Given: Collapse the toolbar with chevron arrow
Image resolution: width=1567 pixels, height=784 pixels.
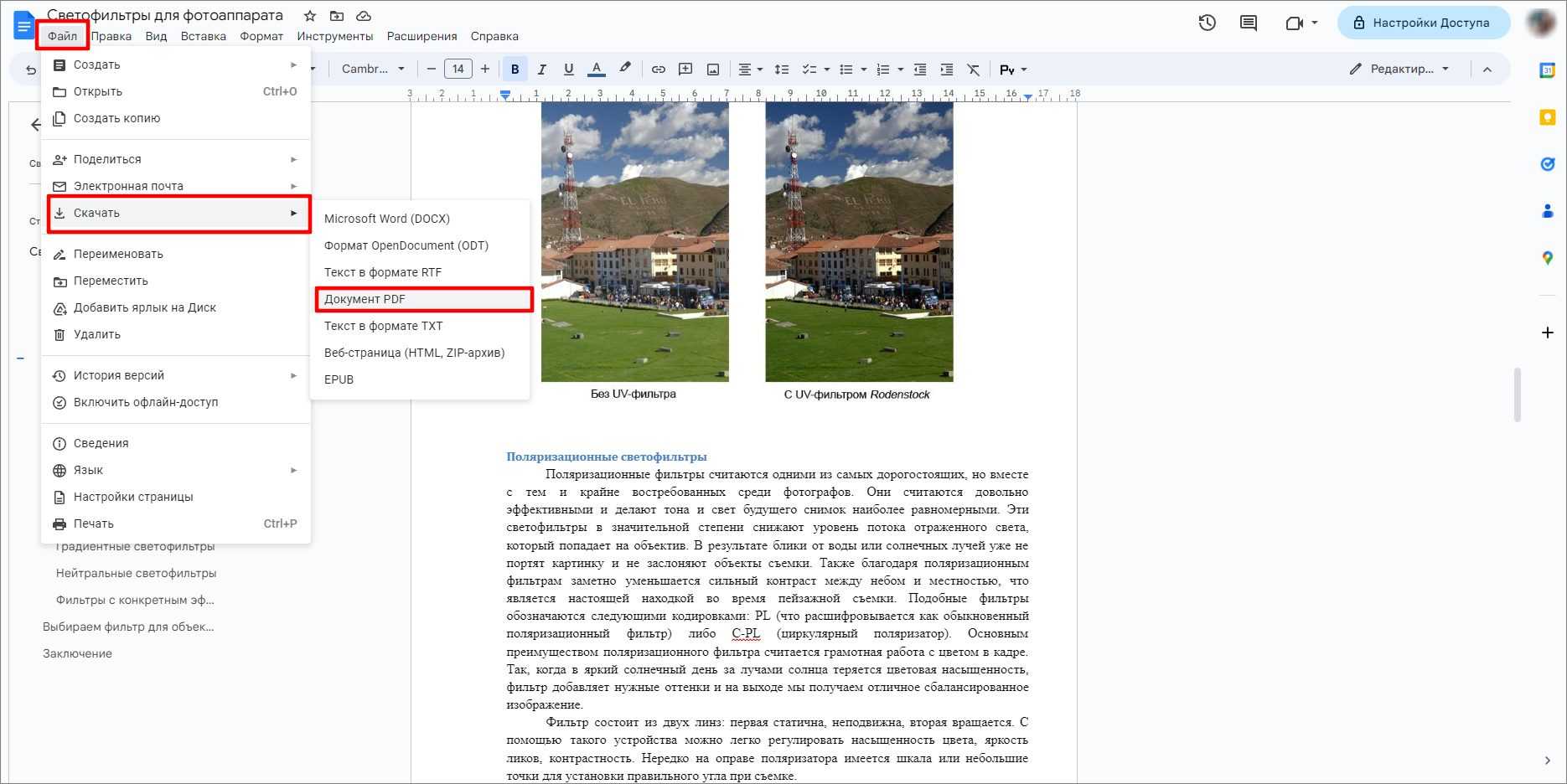Looking at the screenshot, I should (x=1487, y=70).
